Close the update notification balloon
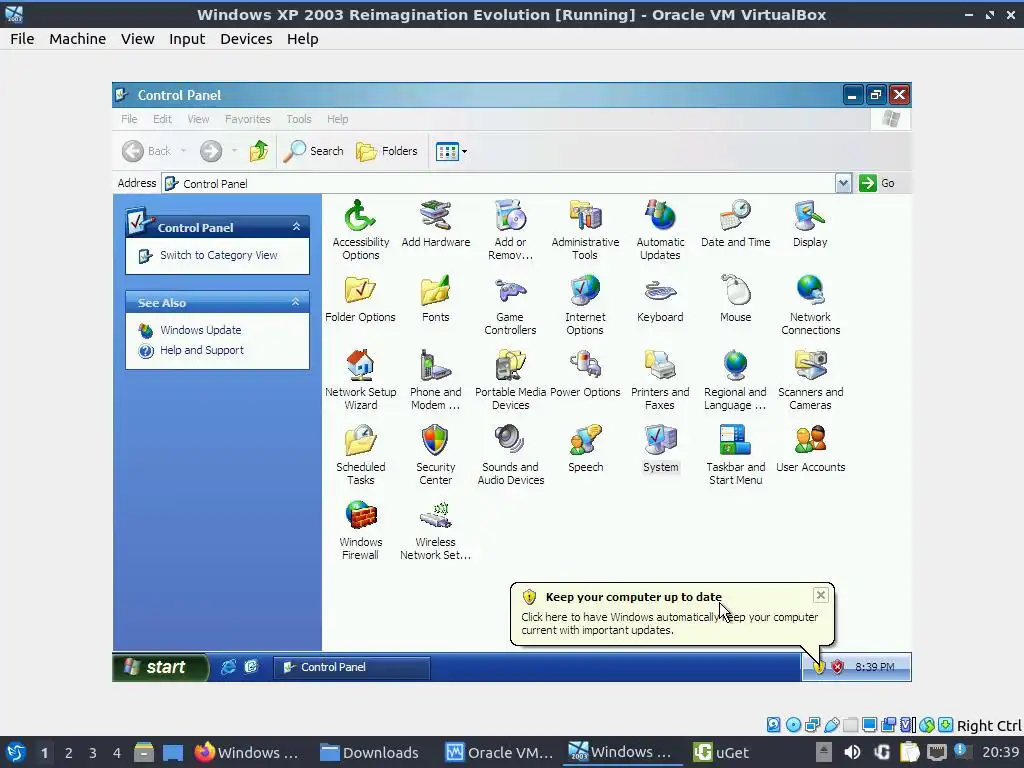 tap(820, 595)
